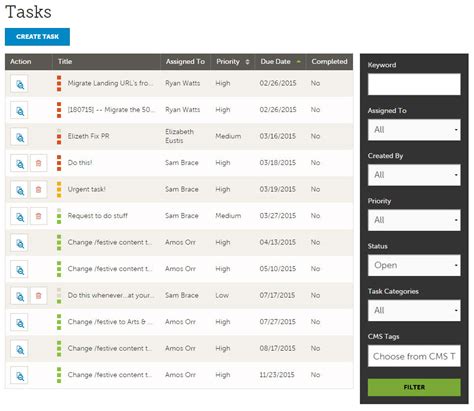Open view icon for 'Elizeth Fix PR' task
The width and height of the screenshot is (474, 411).
[x=19, y=137]
